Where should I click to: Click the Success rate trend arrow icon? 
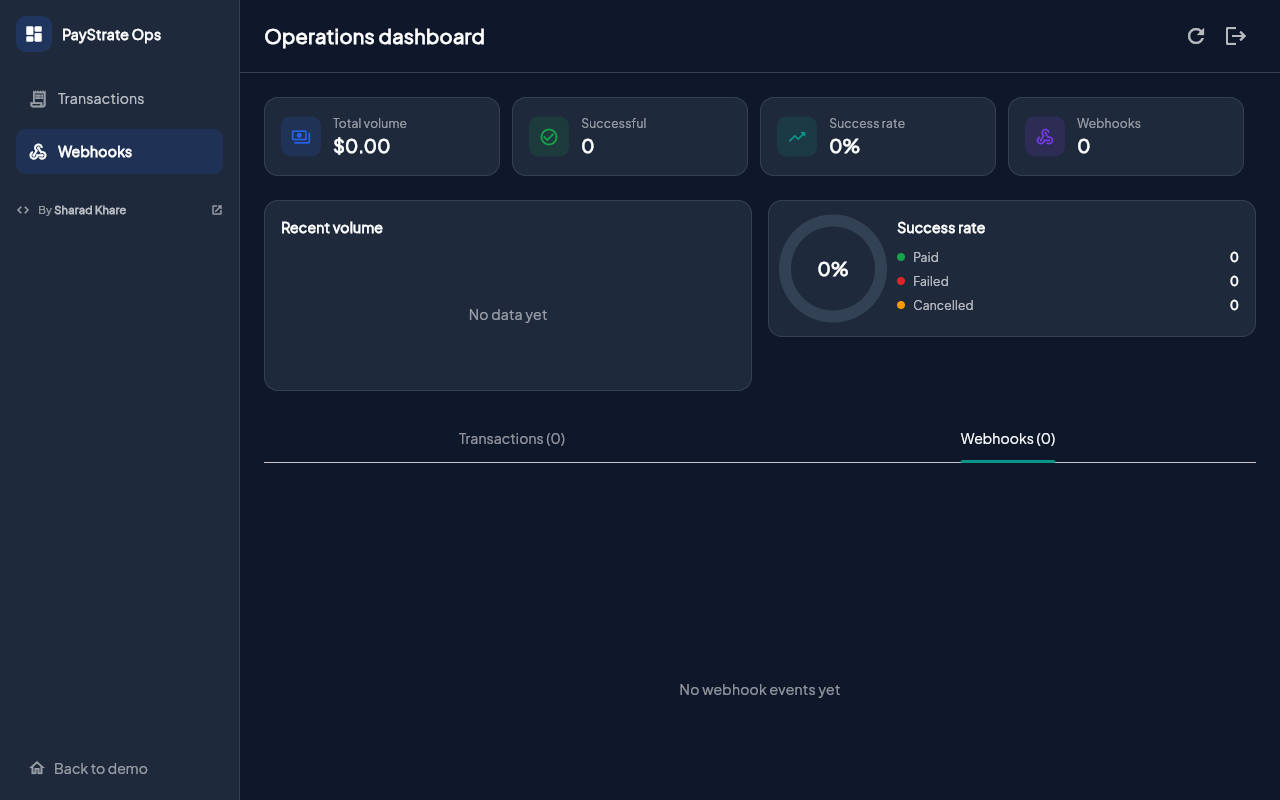click(x=797, y=136)
